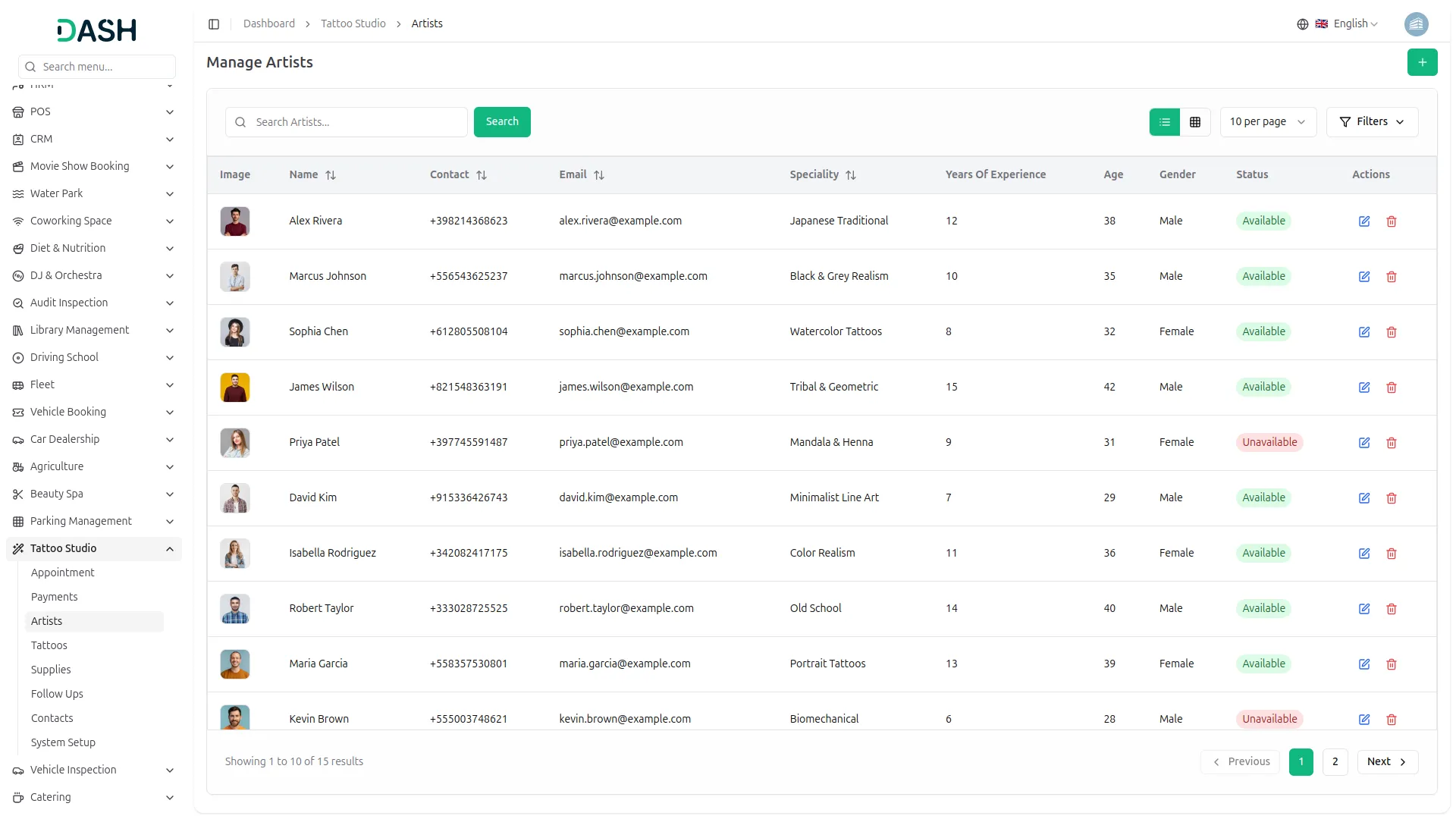Image resolution: width=1456 pixels, height=819 pixels.
Task: Click the green Search button
Action: coord(502,122)
